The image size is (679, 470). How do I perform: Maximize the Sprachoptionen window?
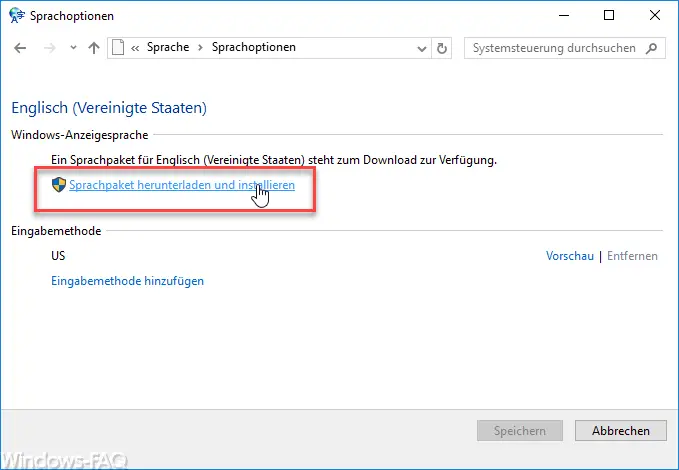point(609,16)
